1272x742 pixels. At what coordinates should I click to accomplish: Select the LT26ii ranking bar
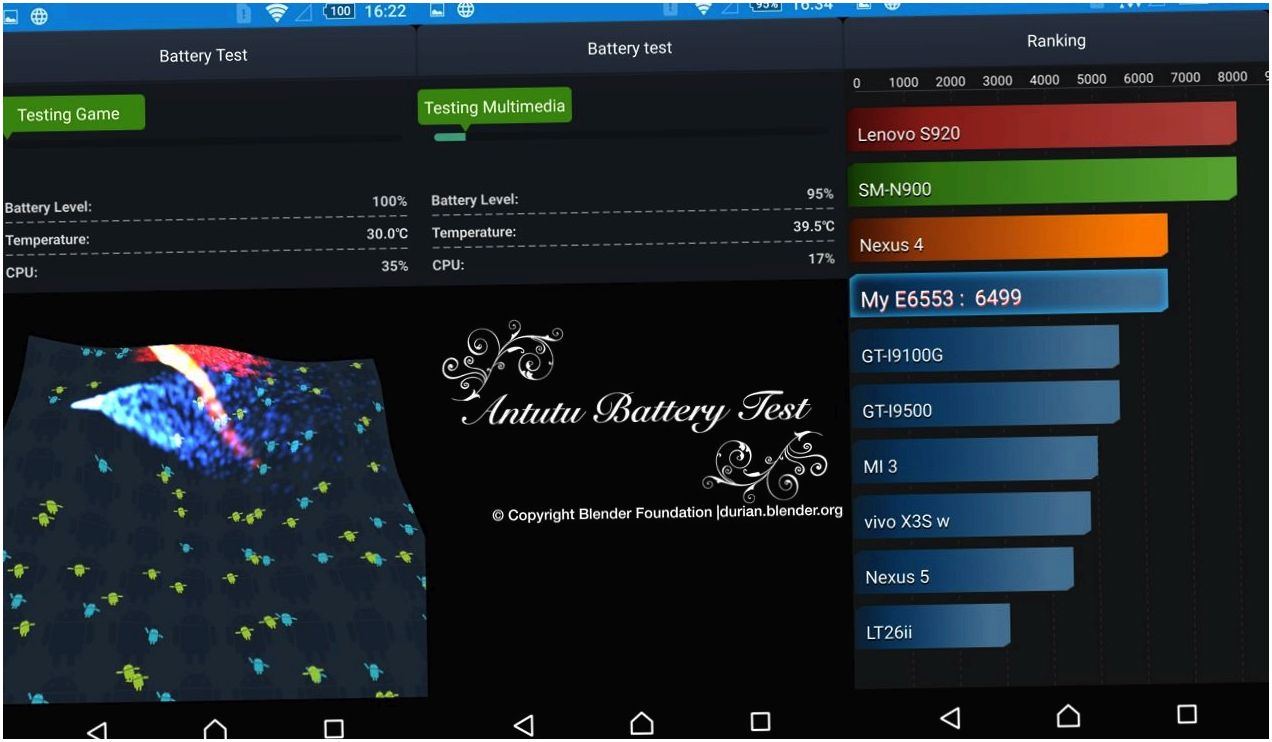pyautogui.click(x=933, y=629)
